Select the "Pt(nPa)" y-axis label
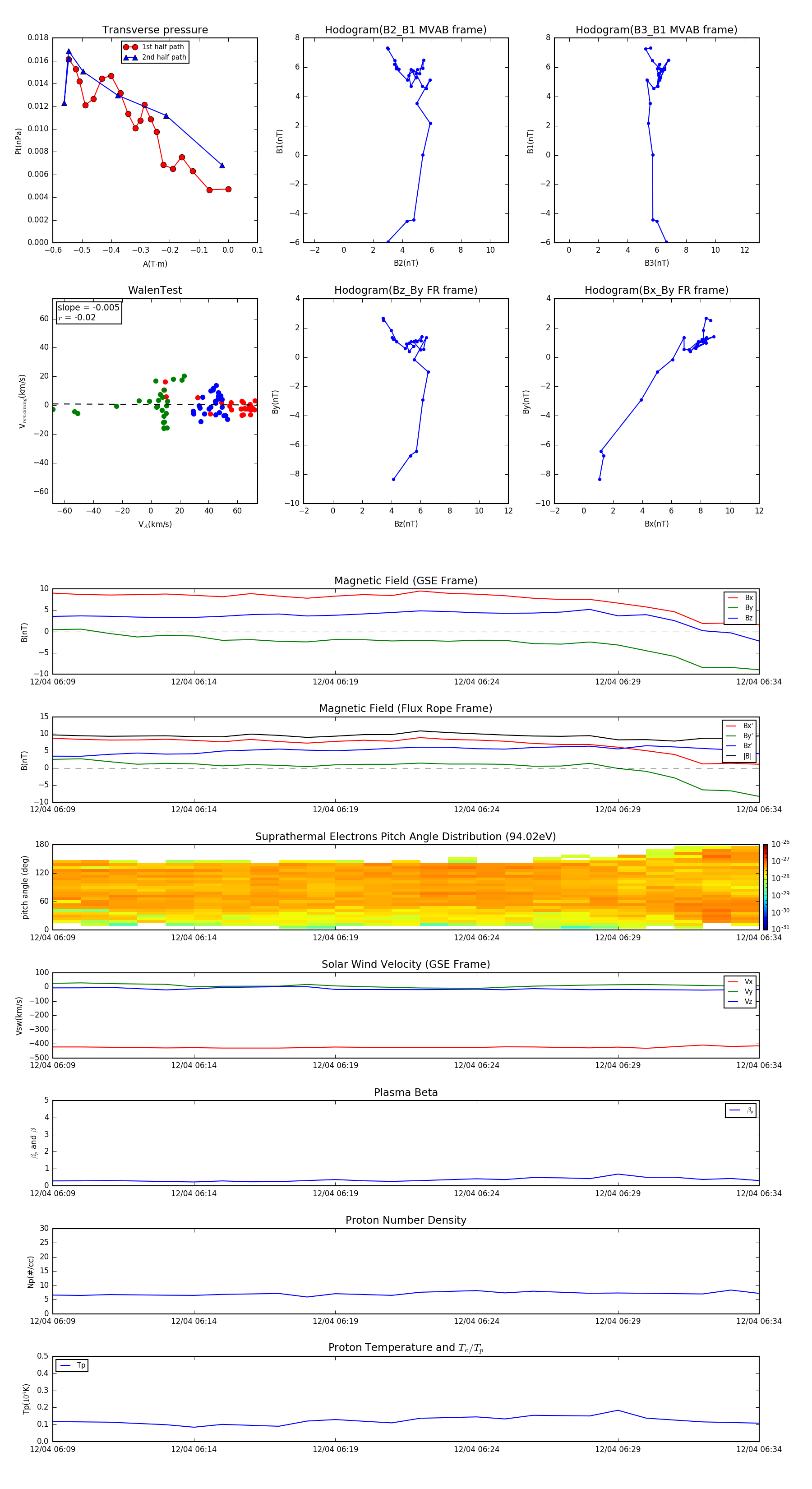Viewport: 812px width, 1489px height. (x=18, y=140)
